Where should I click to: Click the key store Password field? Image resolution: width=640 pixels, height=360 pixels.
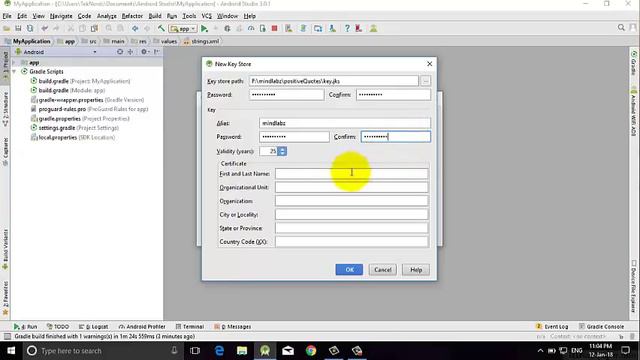pos(287,95)
